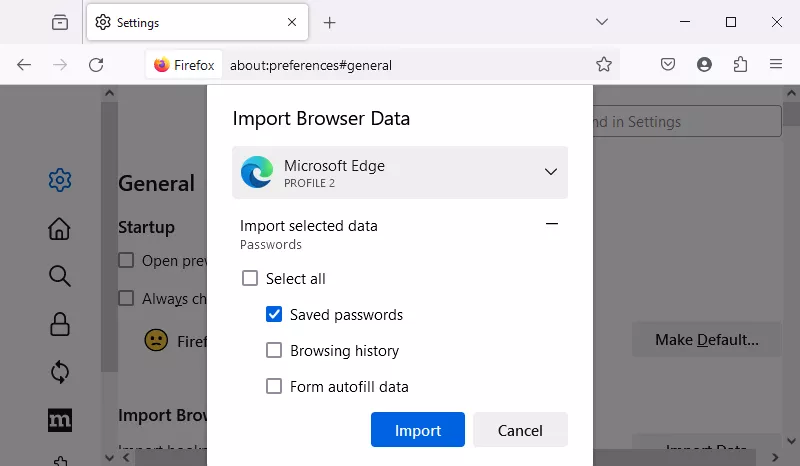
Task: Reload the current page
Action: [x=96, y=65]
